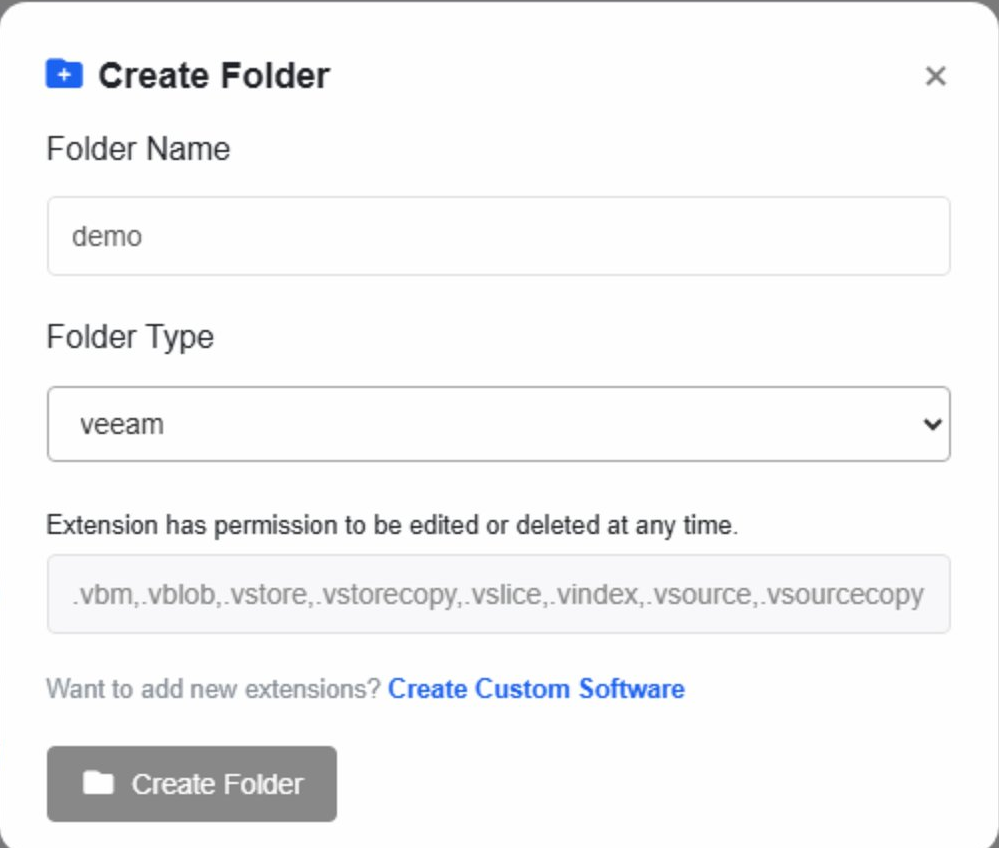The height and width of the screenshot is (848, 999).
Task: Close the Create Folder dialog
Action: [935, 76]
